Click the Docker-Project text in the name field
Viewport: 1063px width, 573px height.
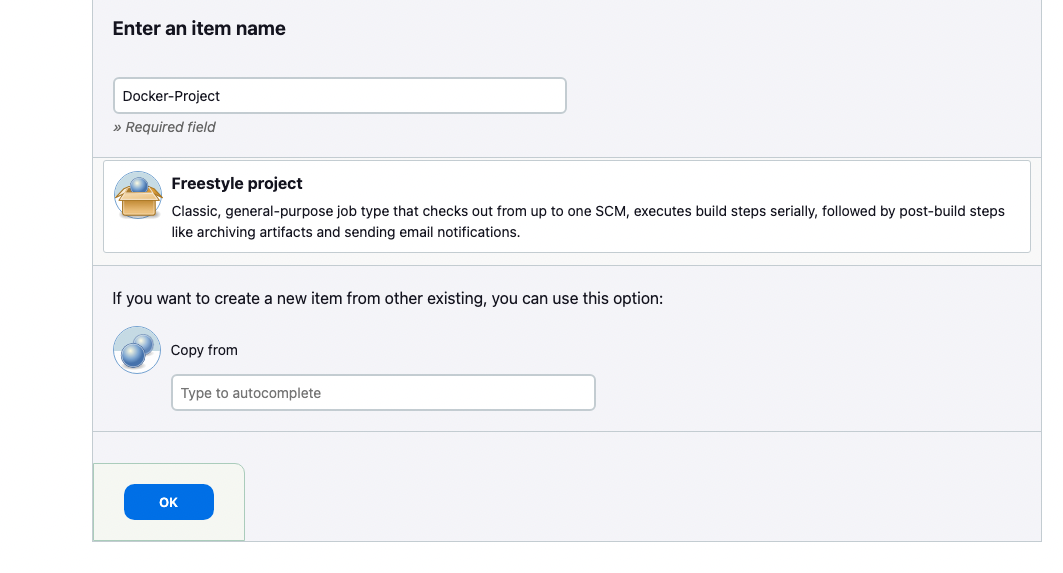pyautogui.click(x=171, y=96)
